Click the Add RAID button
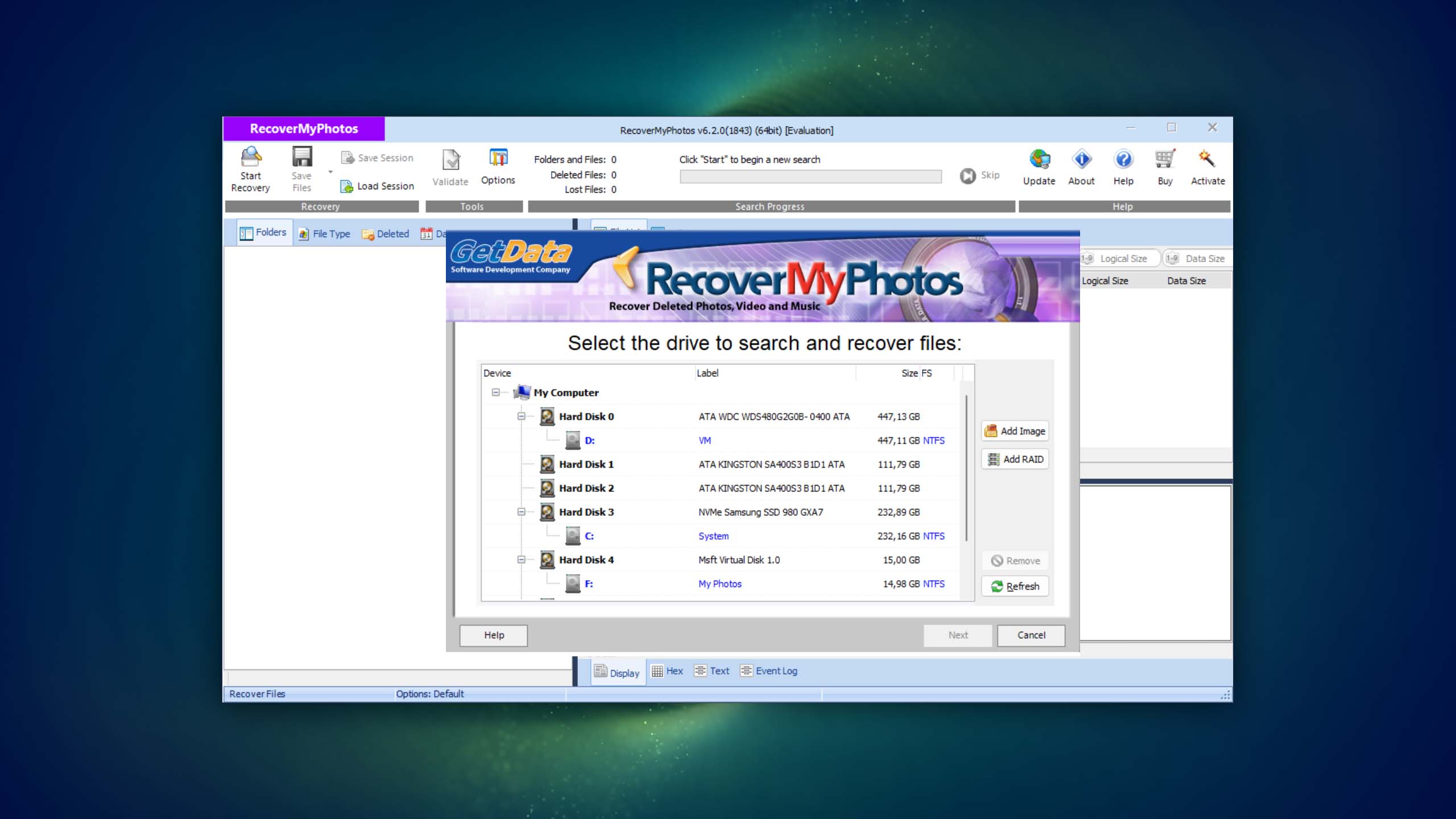 tap(1015, 459)
